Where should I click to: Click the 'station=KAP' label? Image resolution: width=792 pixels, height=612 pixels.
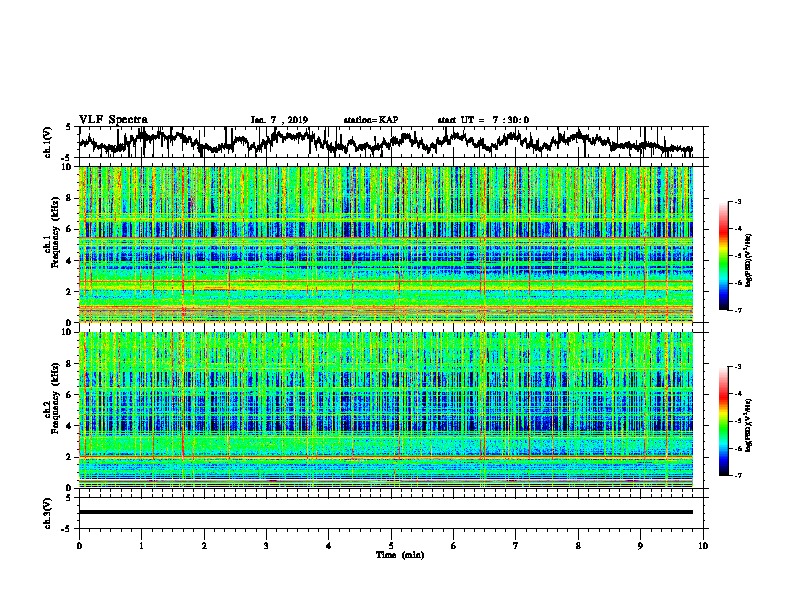point(371,120)
